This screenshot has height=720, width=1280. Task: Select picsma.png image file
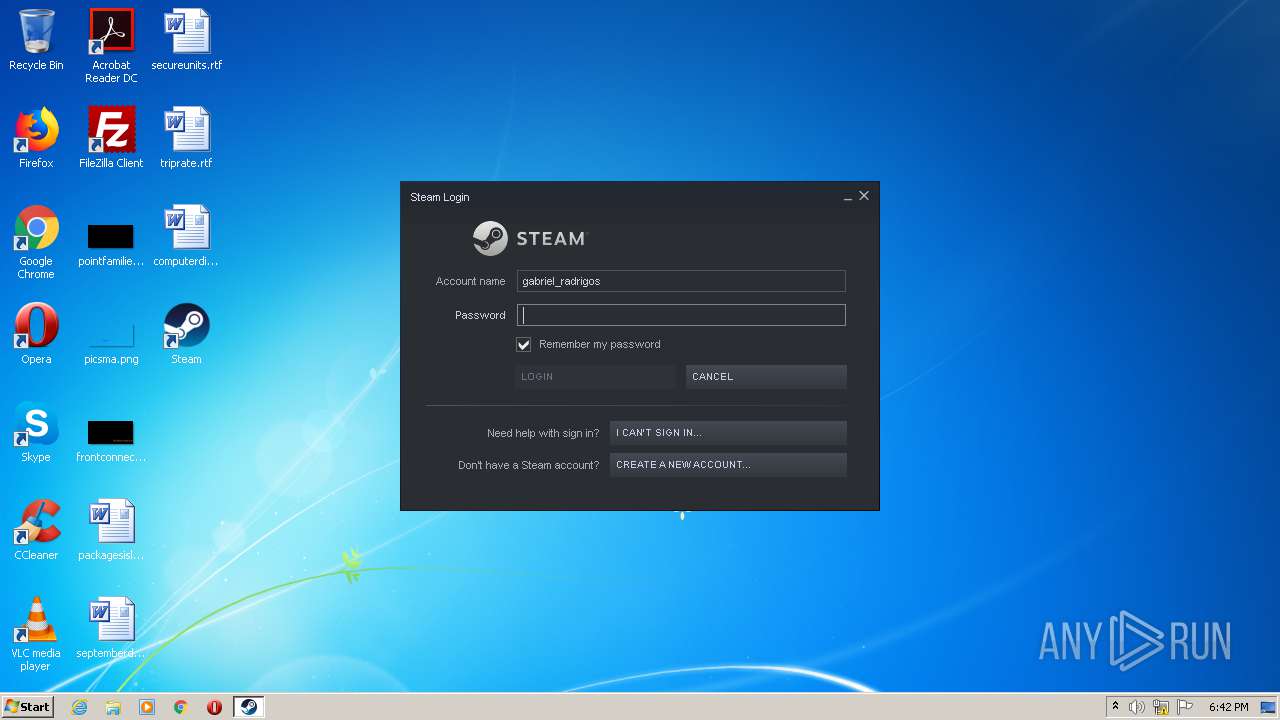tap(111, 344)
